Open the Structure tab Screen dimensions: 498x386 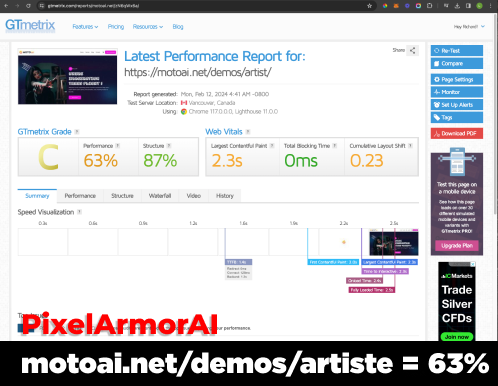[122, 196]
